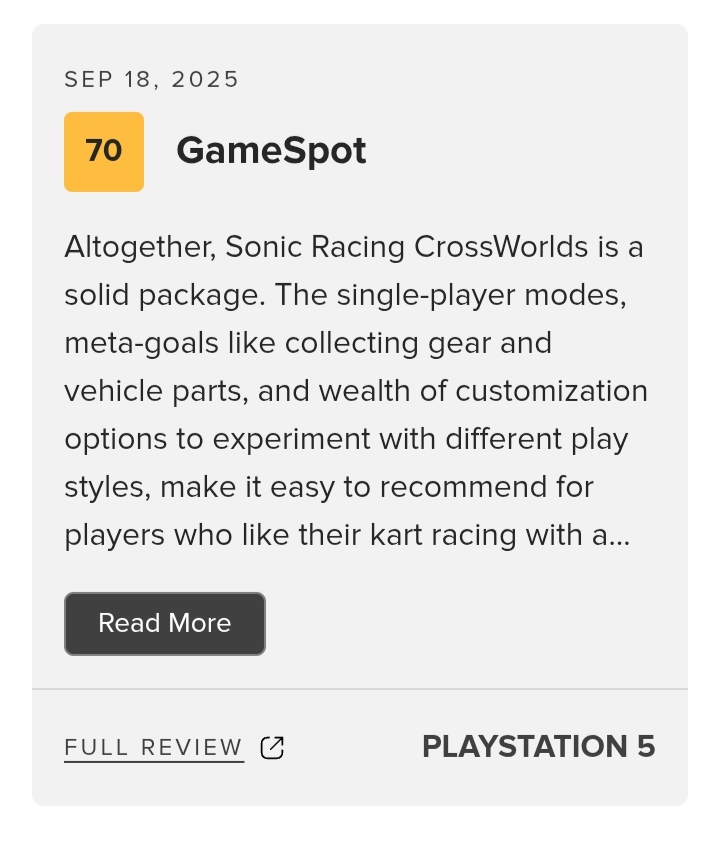Viewport: 720px width, 848px height.
Task: Select the phrase vehicle parts
Action: [x=155, y=392]
